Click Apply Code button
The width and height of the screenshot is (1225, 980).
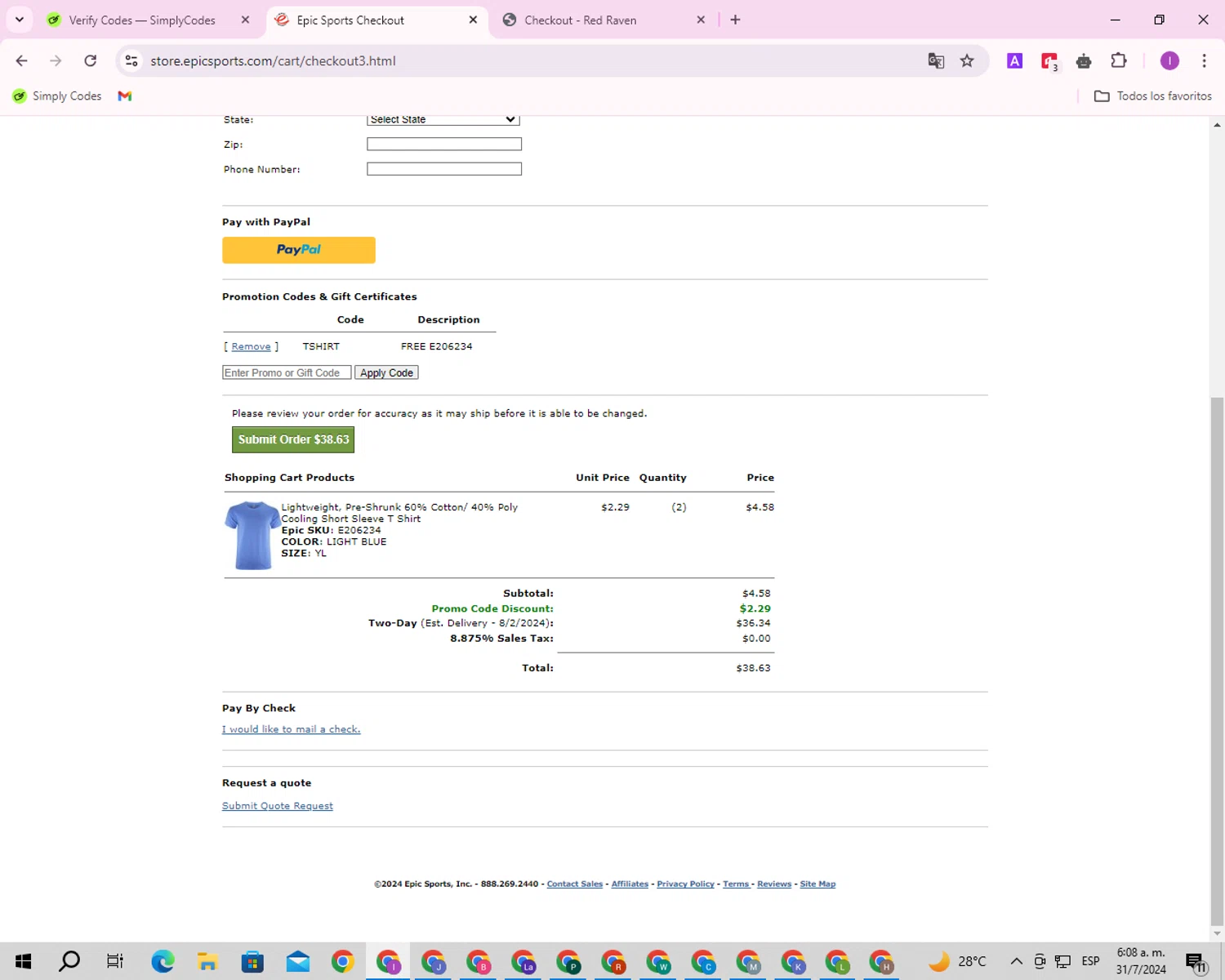(x=387, y=372)
